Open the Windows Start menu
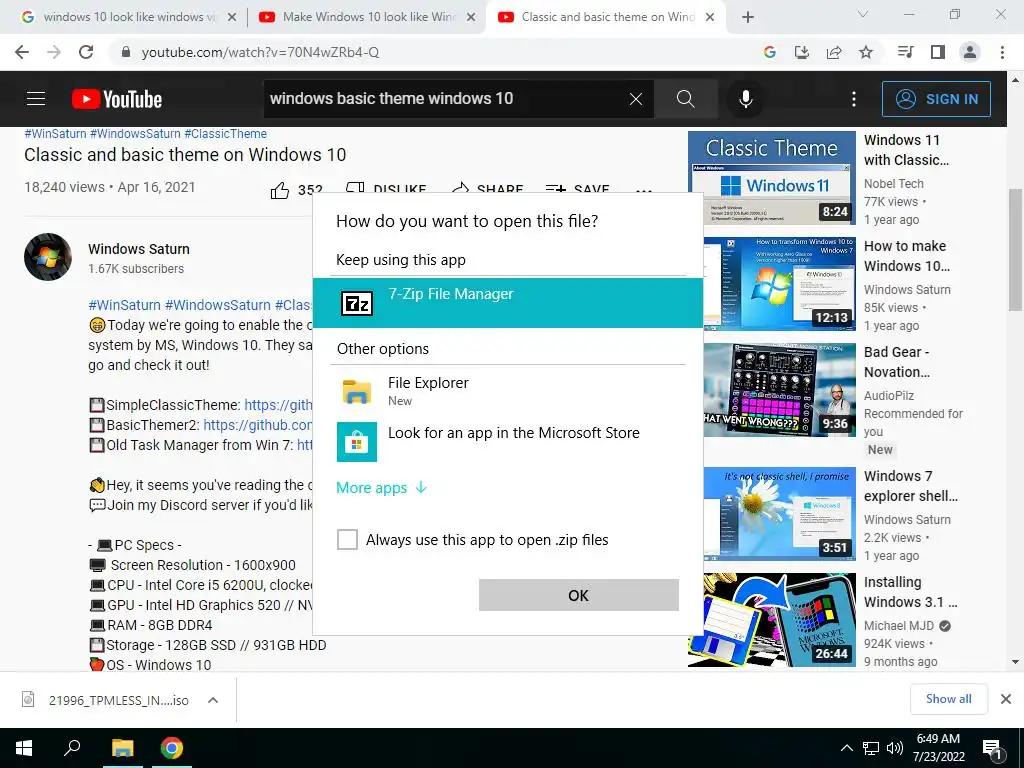Viewport: 1024px width, 768px height. [x=24, y=748]
